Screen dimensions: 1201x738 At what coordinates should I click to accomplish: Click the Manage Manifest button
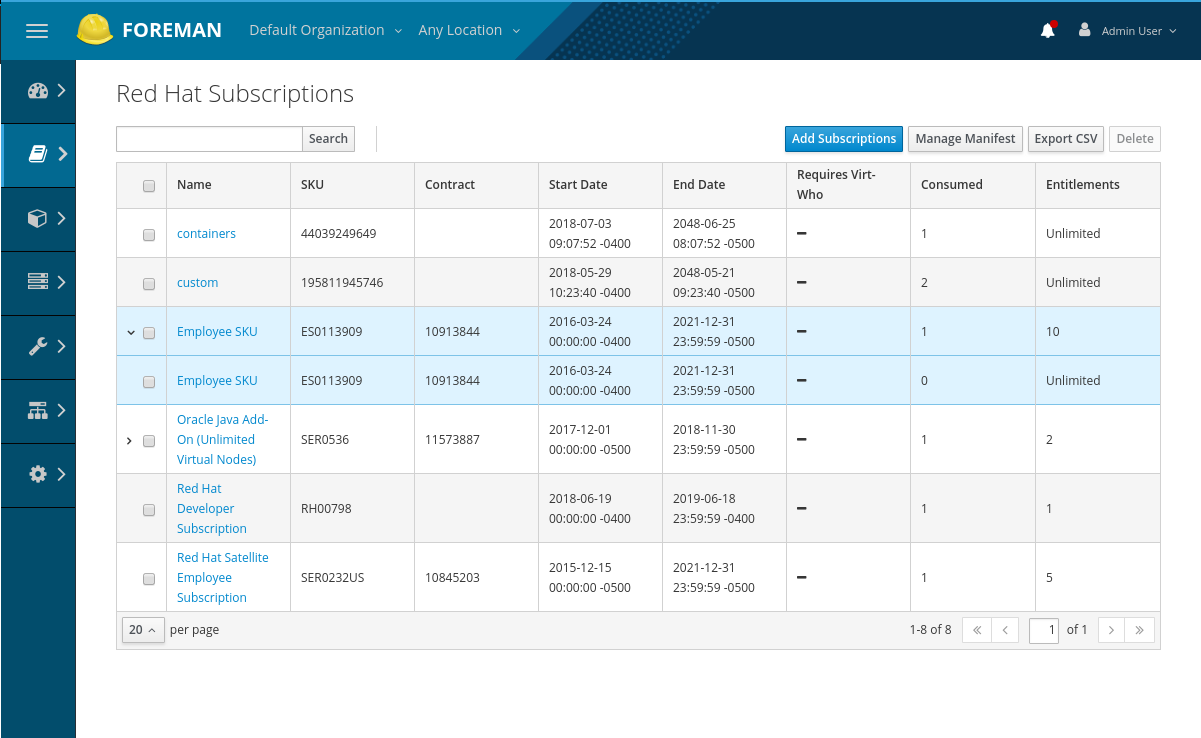pos(965,139)
